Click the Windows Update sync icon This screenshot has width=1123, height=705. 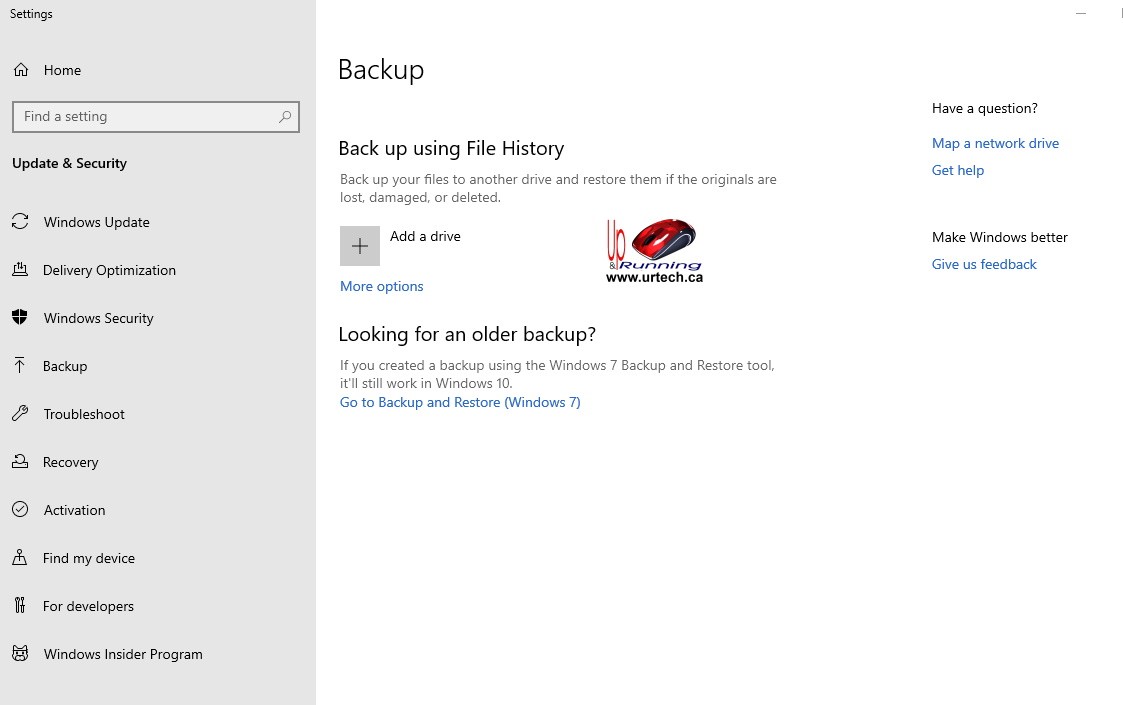click(20, 222)
